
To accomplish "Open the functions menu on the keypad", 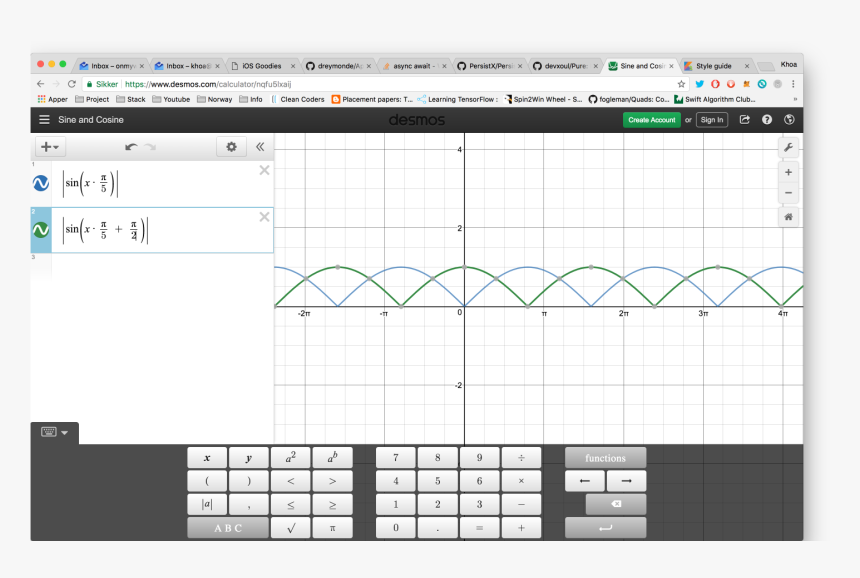I will pos(604,457).
